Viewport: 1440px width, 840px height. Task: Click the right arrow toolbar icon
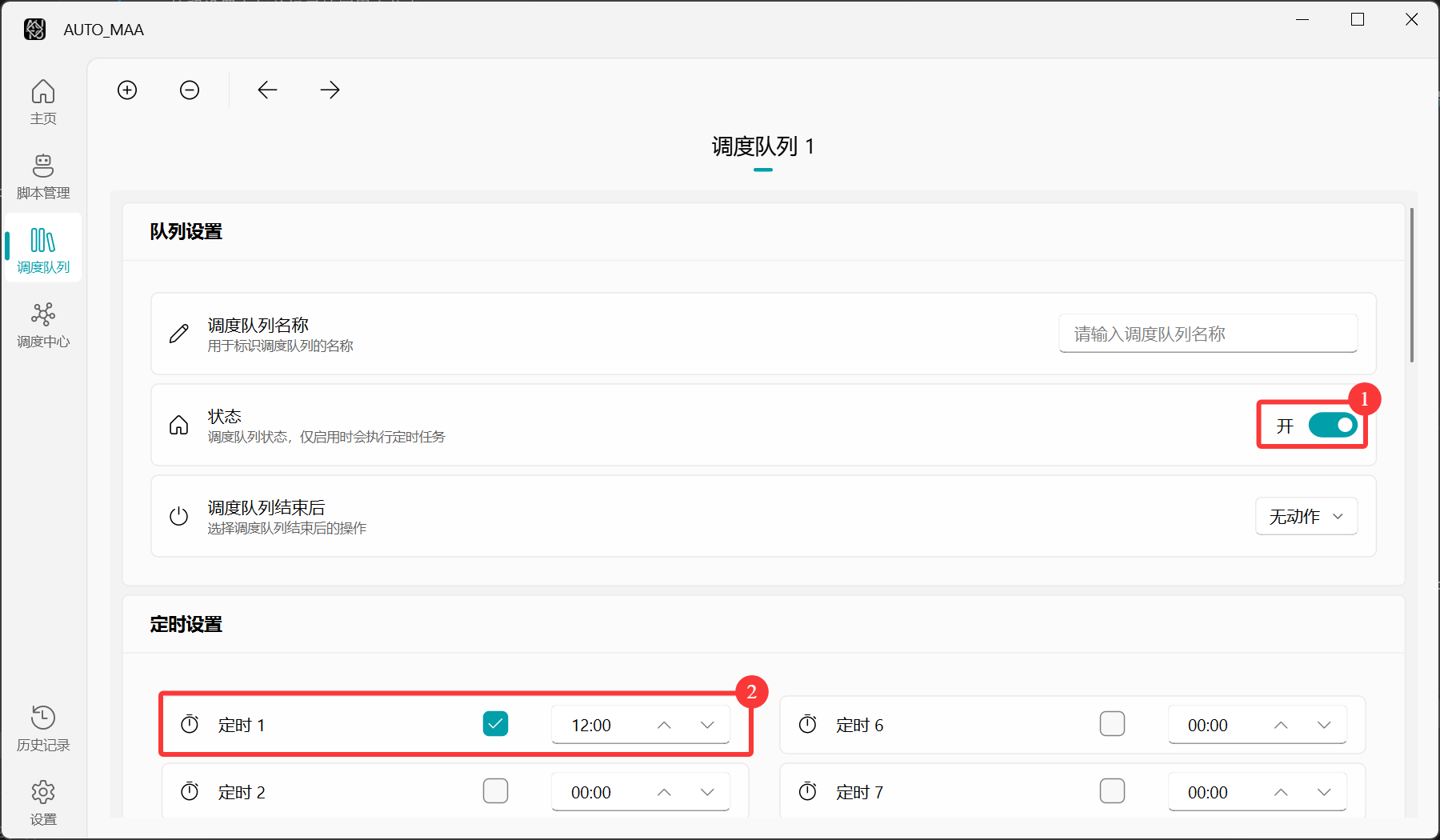click(x=330, y=90)
